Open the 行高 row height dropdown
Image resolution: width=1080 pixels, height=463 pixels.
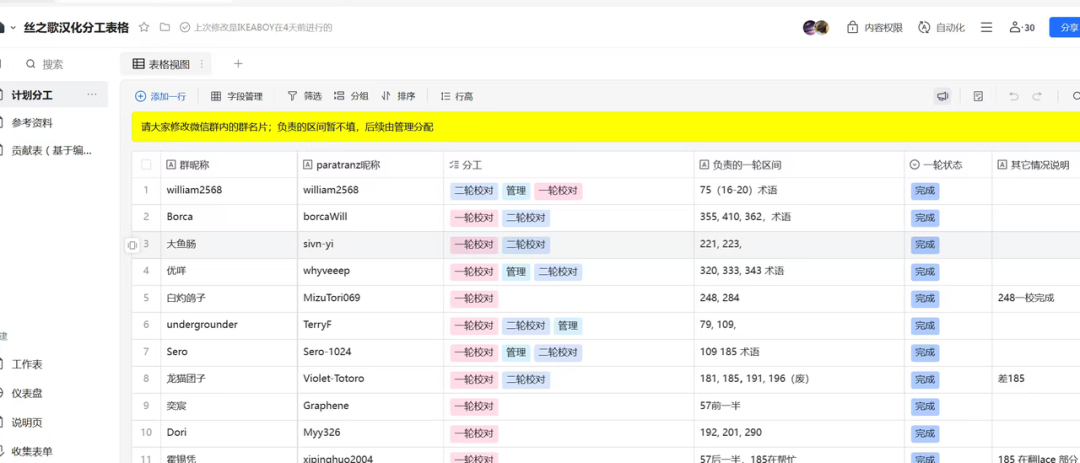pyautogui.click(x=456, y=96)
